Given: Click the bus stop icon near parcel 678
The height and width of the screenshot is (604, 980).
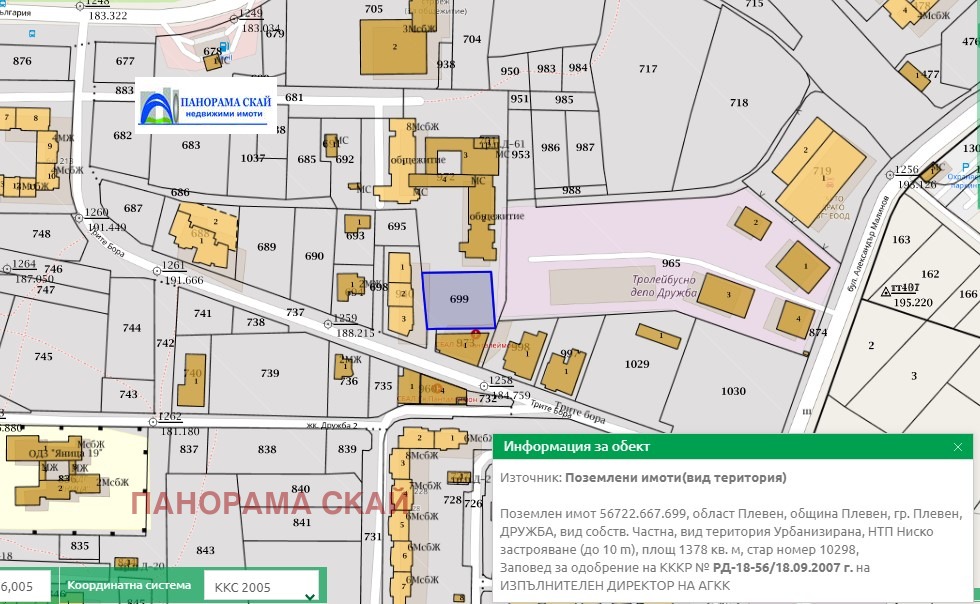Looking at the screenshot, I should [x=222, y=47].
